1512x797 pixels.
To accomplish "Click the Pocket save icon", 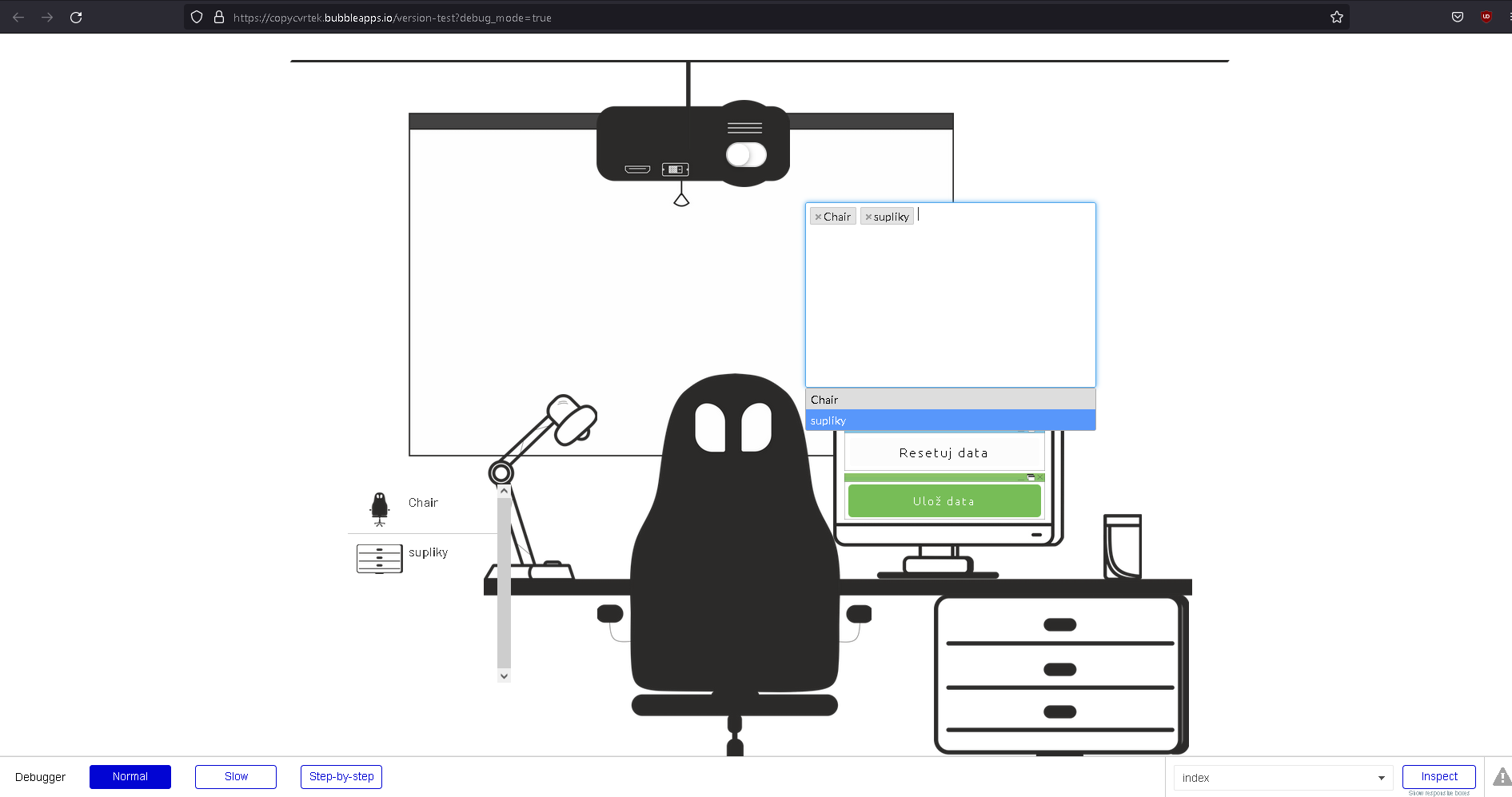I will pyautogui.click(x=1457, y=17).
